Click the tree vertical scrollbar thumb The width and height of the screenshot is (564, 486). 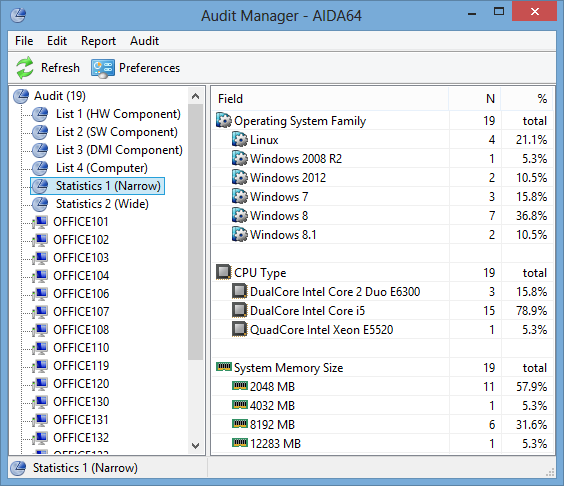(x=195, y=232)
